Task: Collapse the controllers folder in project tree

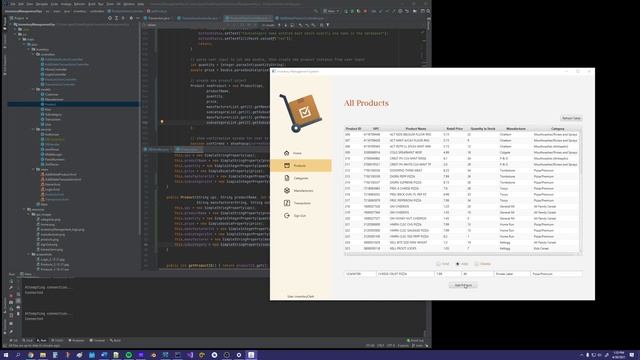Action: (x=33, y=54)
